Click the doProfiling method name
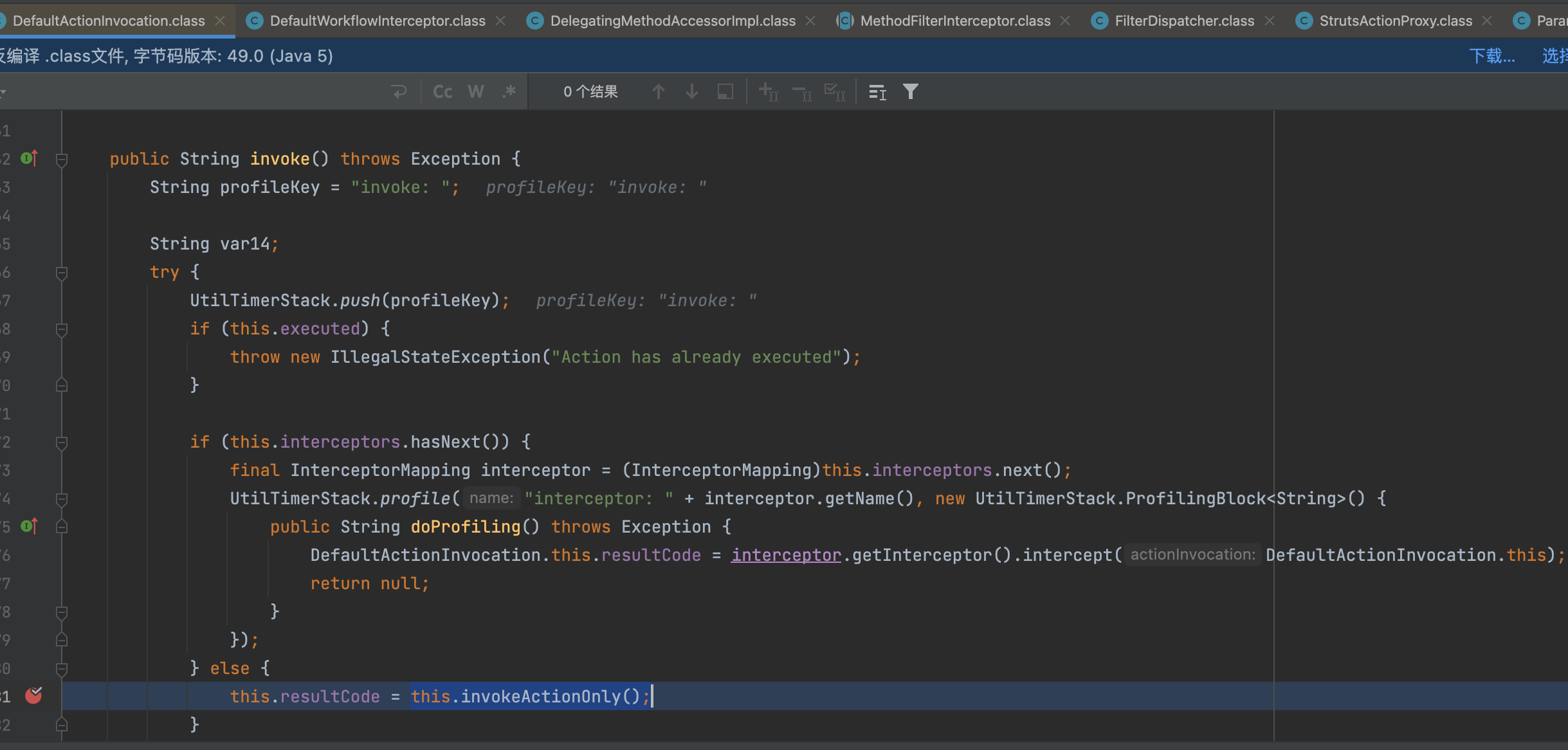The image size is (1568, 750). (x=466, y=527)
